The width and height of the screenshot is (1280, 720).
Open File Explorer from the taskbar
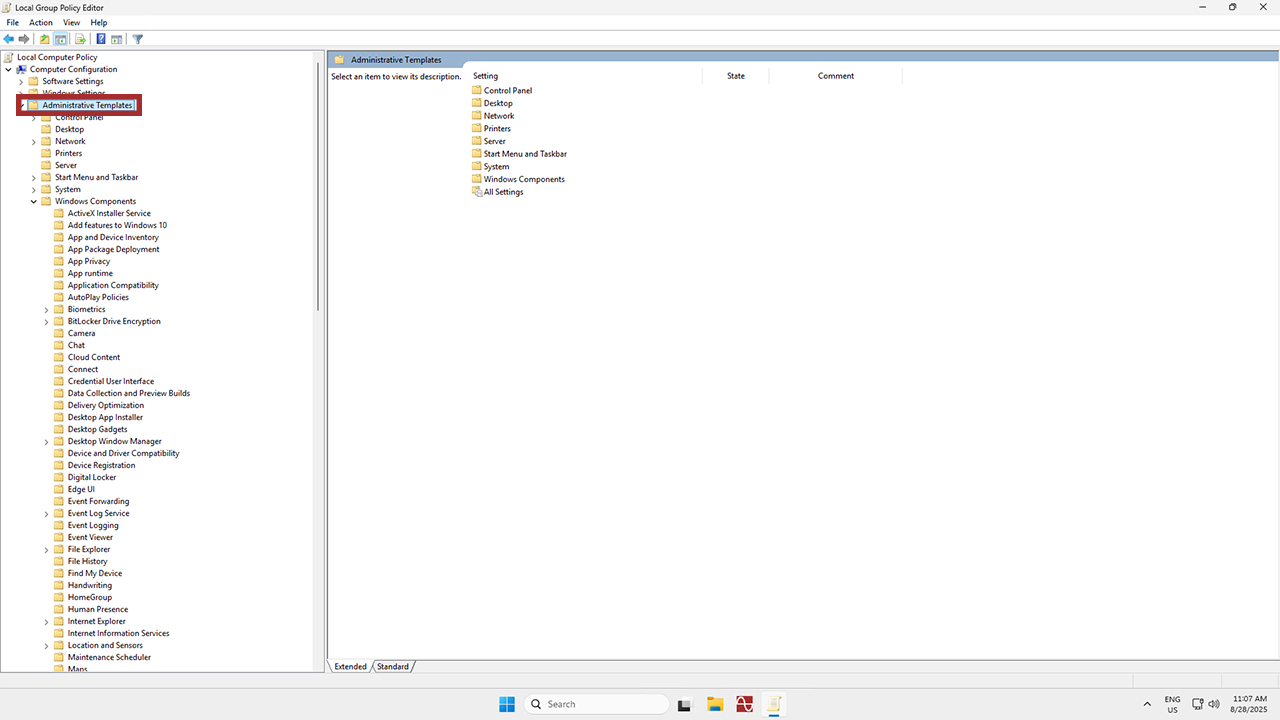click(x=715, y=704)
